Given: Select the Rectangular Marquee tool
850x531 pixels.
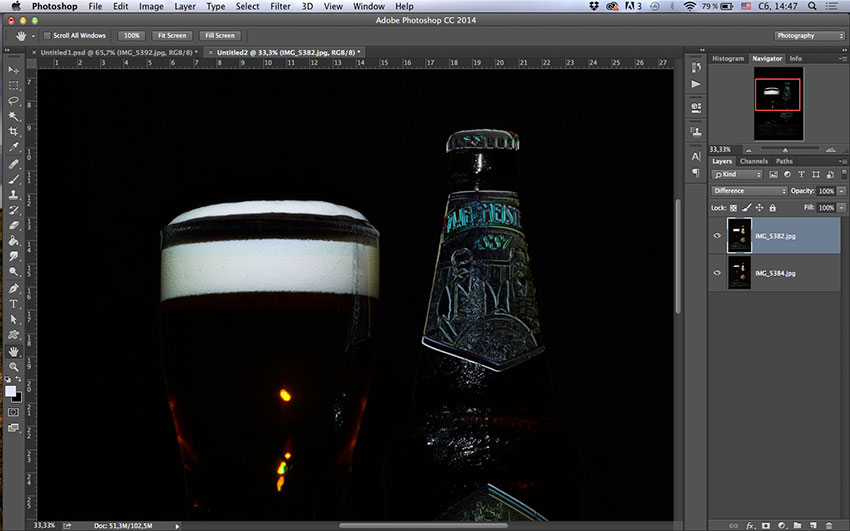Looking at the screenshot, I should 14,86.
